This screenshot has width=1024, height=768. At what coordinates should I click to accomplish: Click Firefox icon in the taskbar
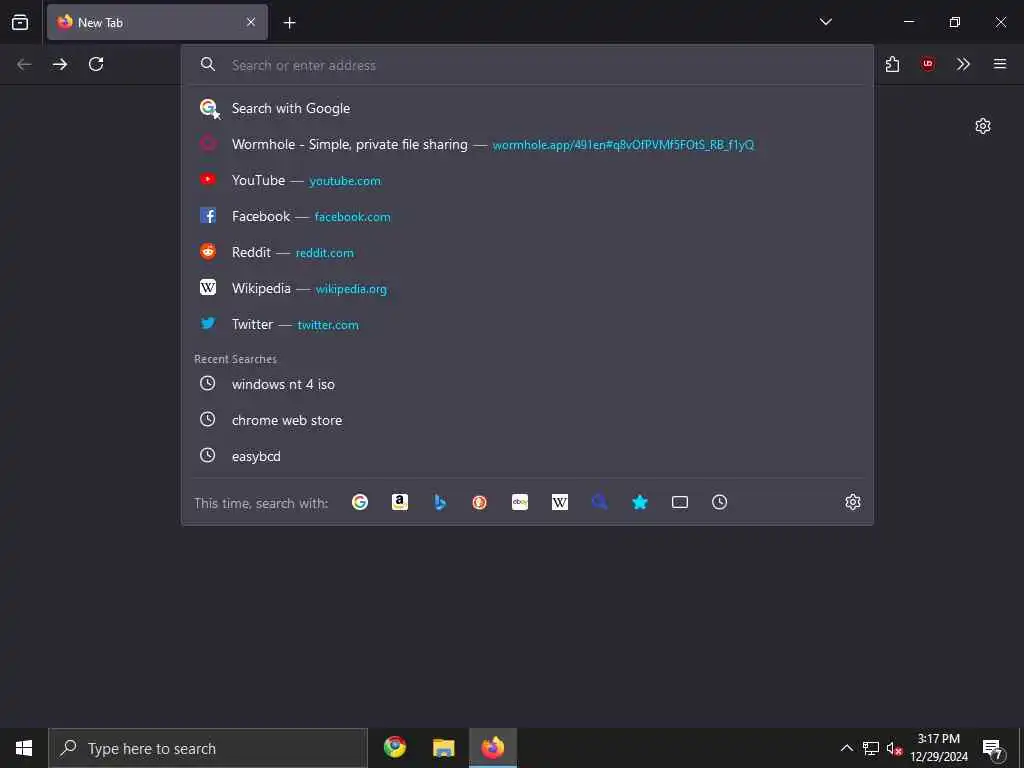tap(493, 748)
